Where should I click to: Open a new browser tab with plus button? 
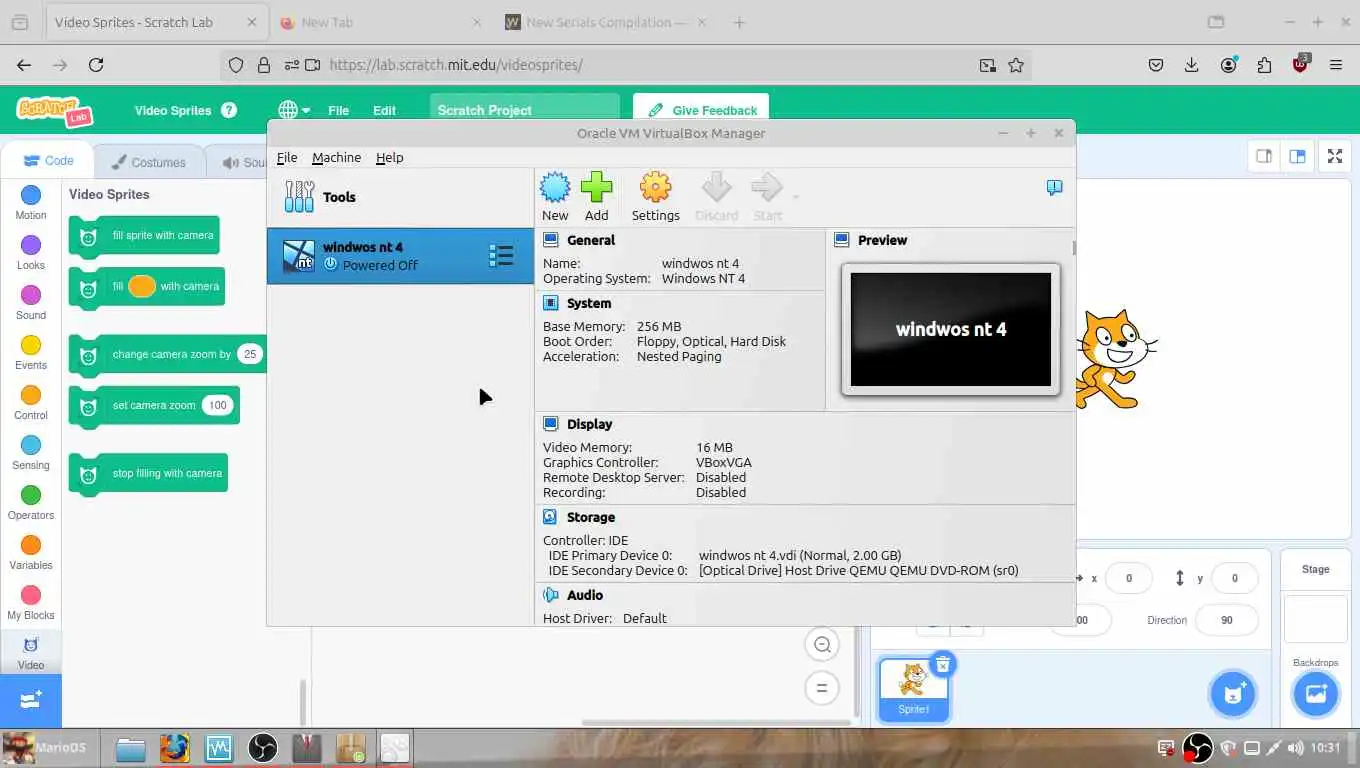point(739,22)
